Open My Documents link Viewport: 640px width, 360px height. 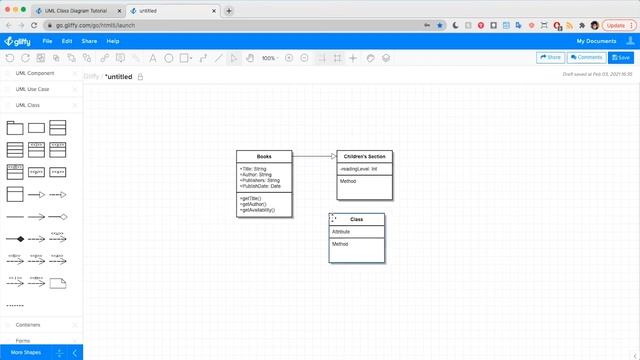click(x=596, y=41)
